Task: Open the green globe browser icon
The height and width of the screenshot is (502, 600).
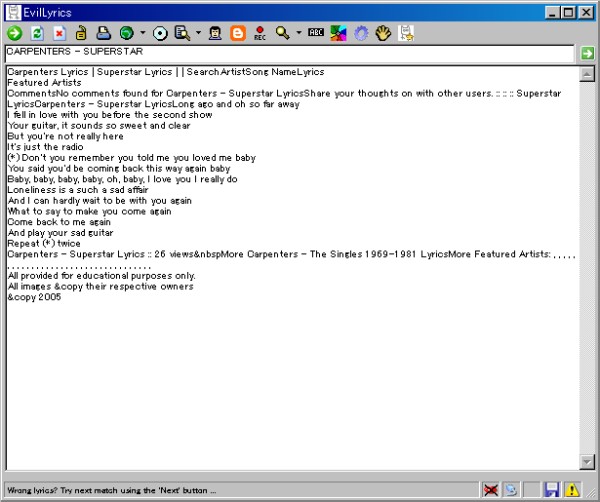Action: (x=126, y=33)
